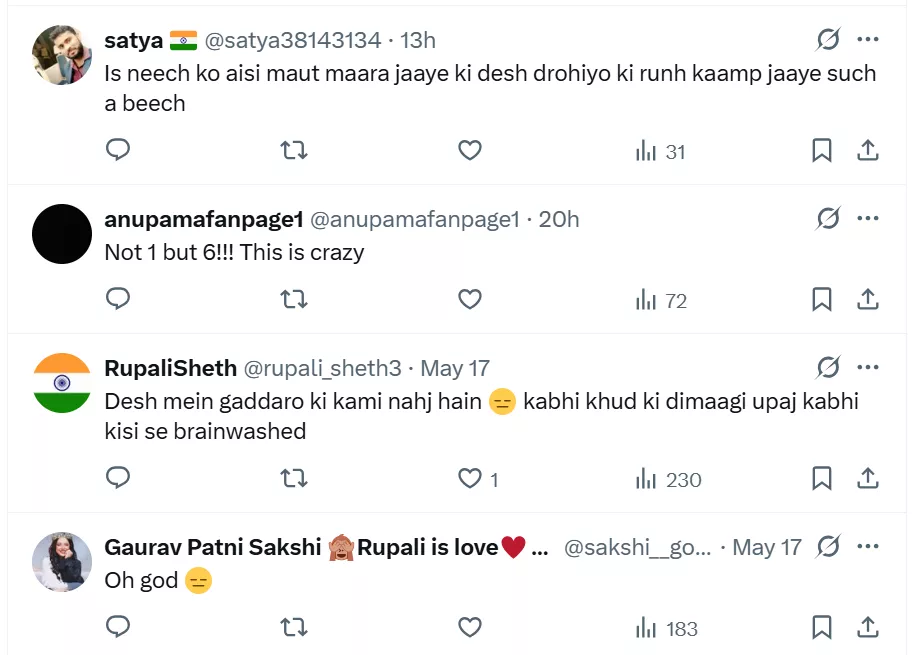Repost RupaliSheth's tweet
Image resolution: width=924 pixels, height=655 pixels.
(293, 479)
